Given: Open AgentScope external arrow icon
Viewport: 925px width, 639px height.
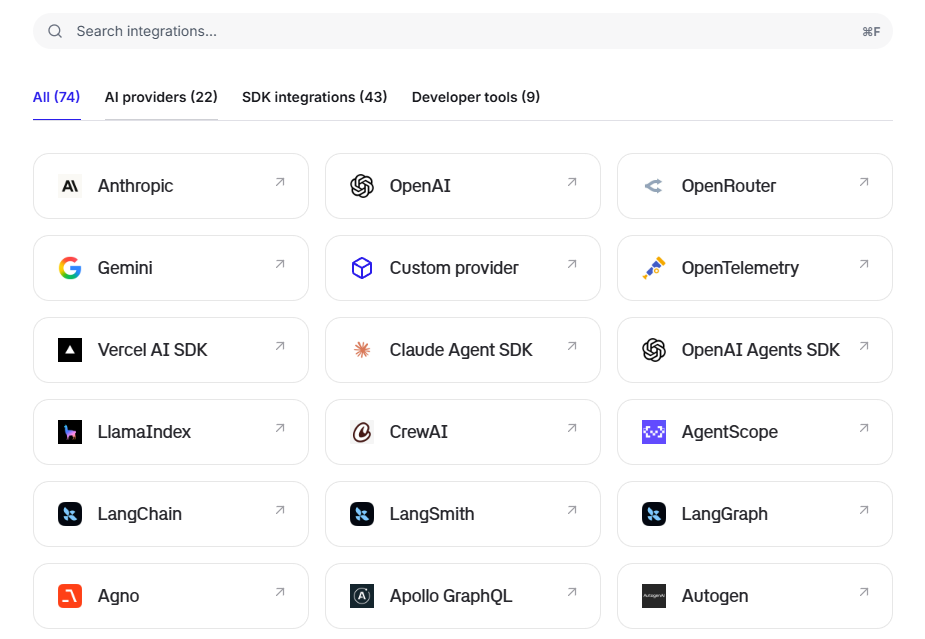Looking at the screenshot, I should pyautogui.click(x=864, y=428).
